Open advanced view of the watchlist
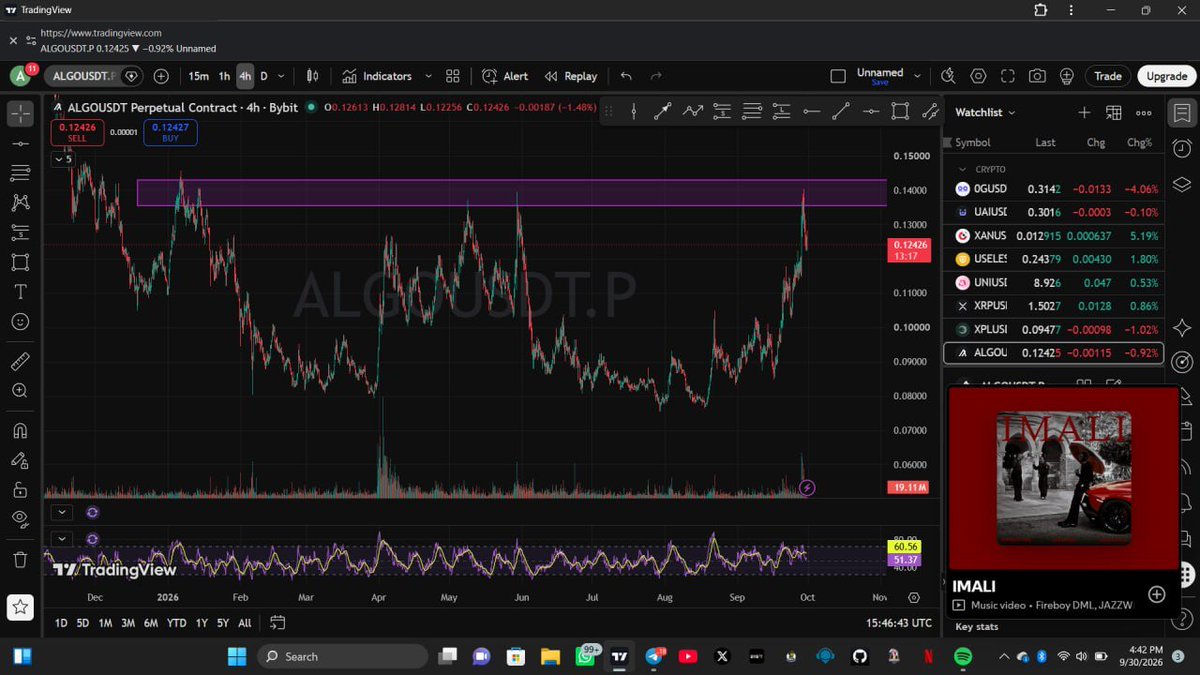 (x=1114, y=113)
